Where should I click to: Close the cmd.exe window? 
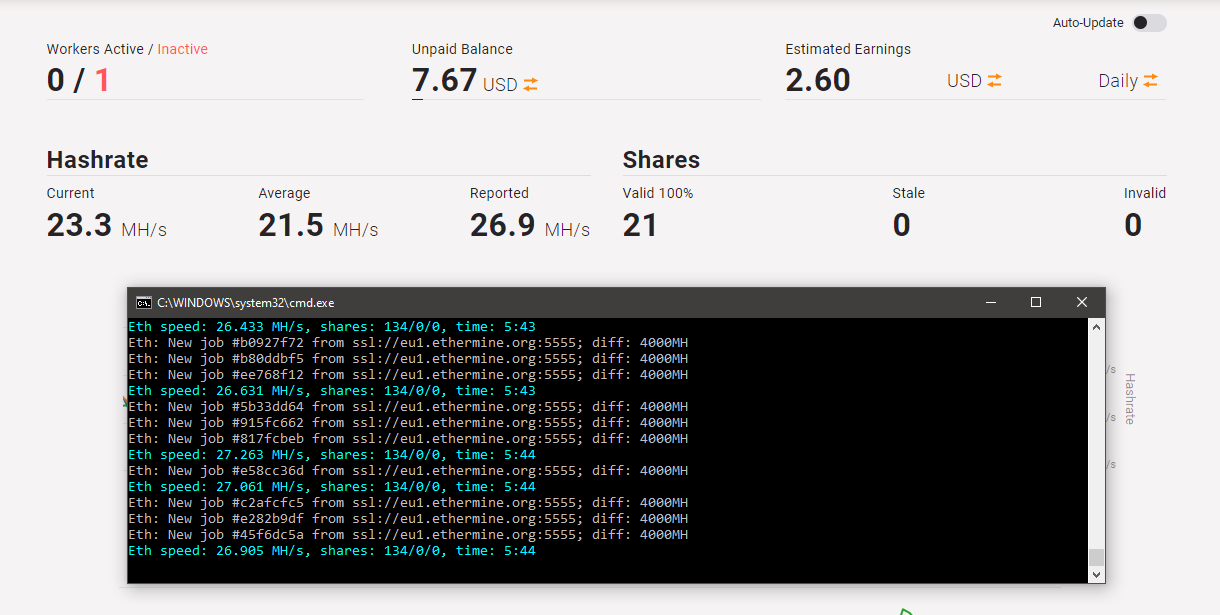(x=1082, y=302)
